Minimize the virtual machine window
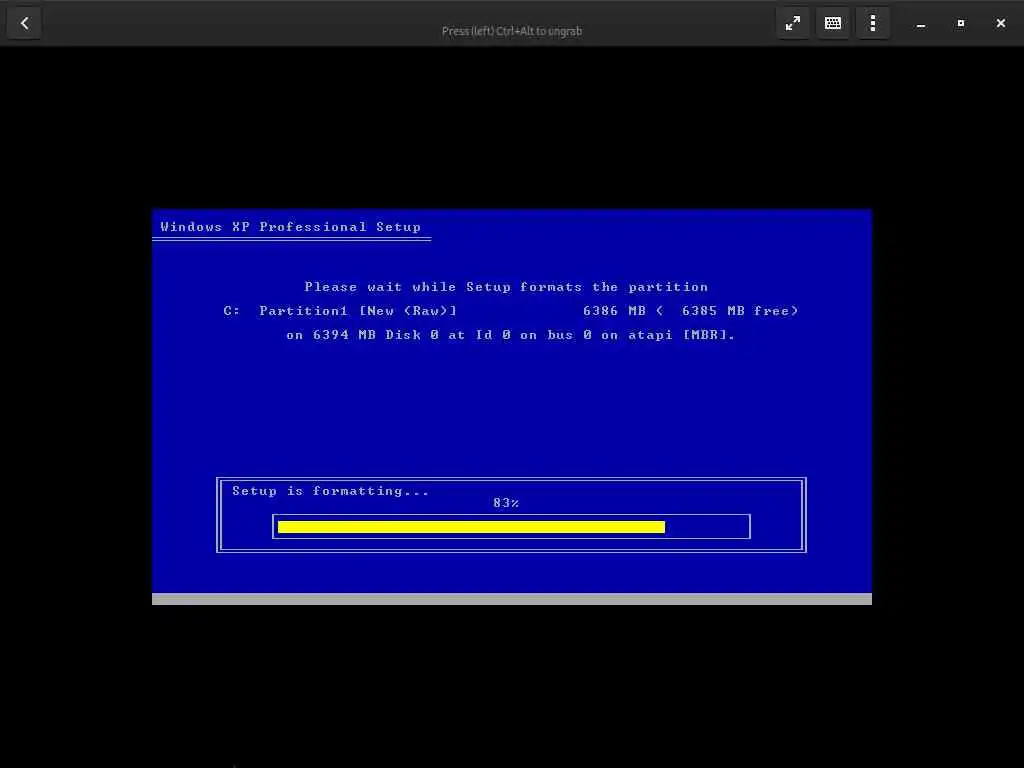1024x768 pixels. 921,24
